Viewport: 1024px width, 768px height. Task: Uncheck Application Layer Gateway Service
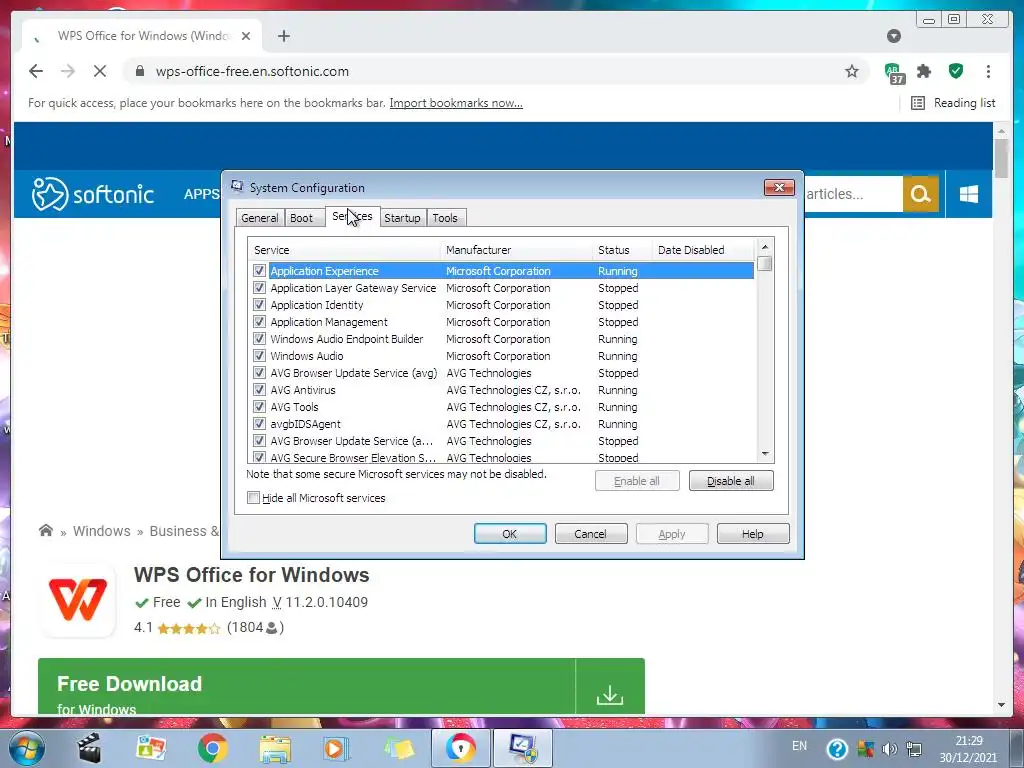click(259, 287)
